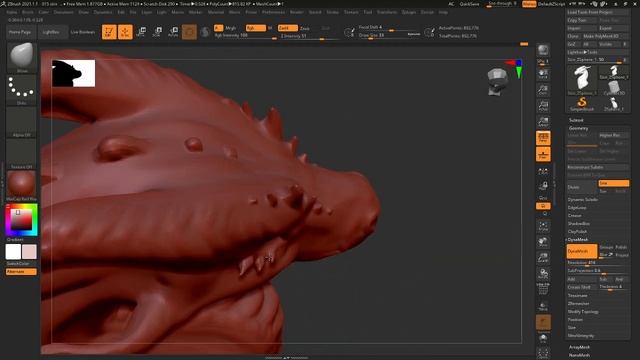Screen dimensions: 640x360
Task: Toggle the L.Sym local symmetry icon
Action: click(x=543, y=171)
